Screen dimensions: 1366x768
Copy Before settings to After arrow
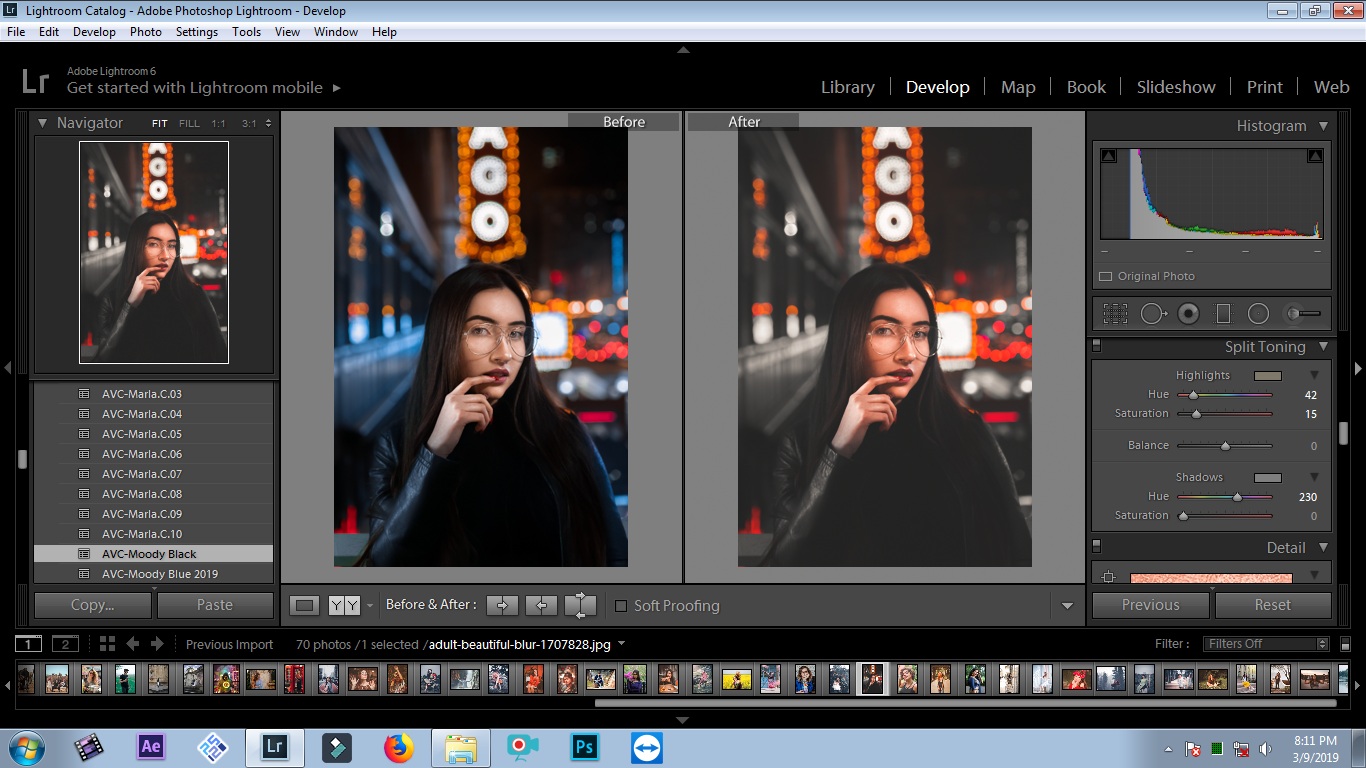tap(502, 605)
